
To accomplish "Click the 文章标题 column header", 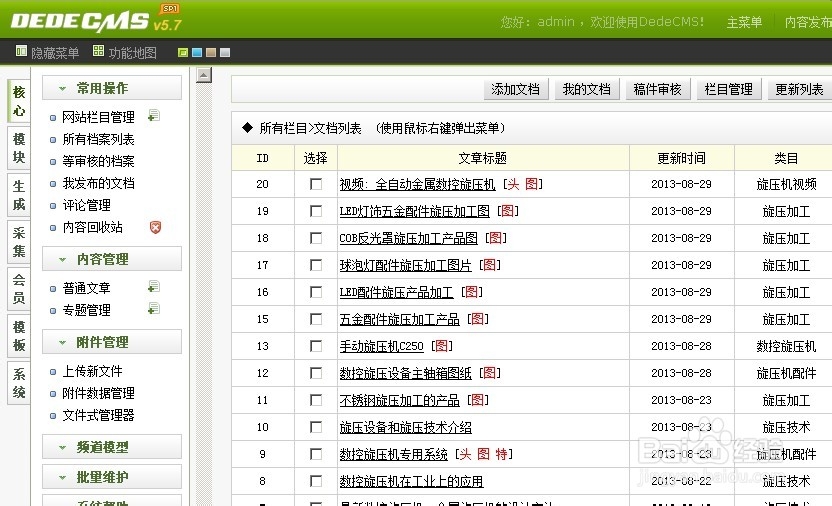I will coord(483,158).
